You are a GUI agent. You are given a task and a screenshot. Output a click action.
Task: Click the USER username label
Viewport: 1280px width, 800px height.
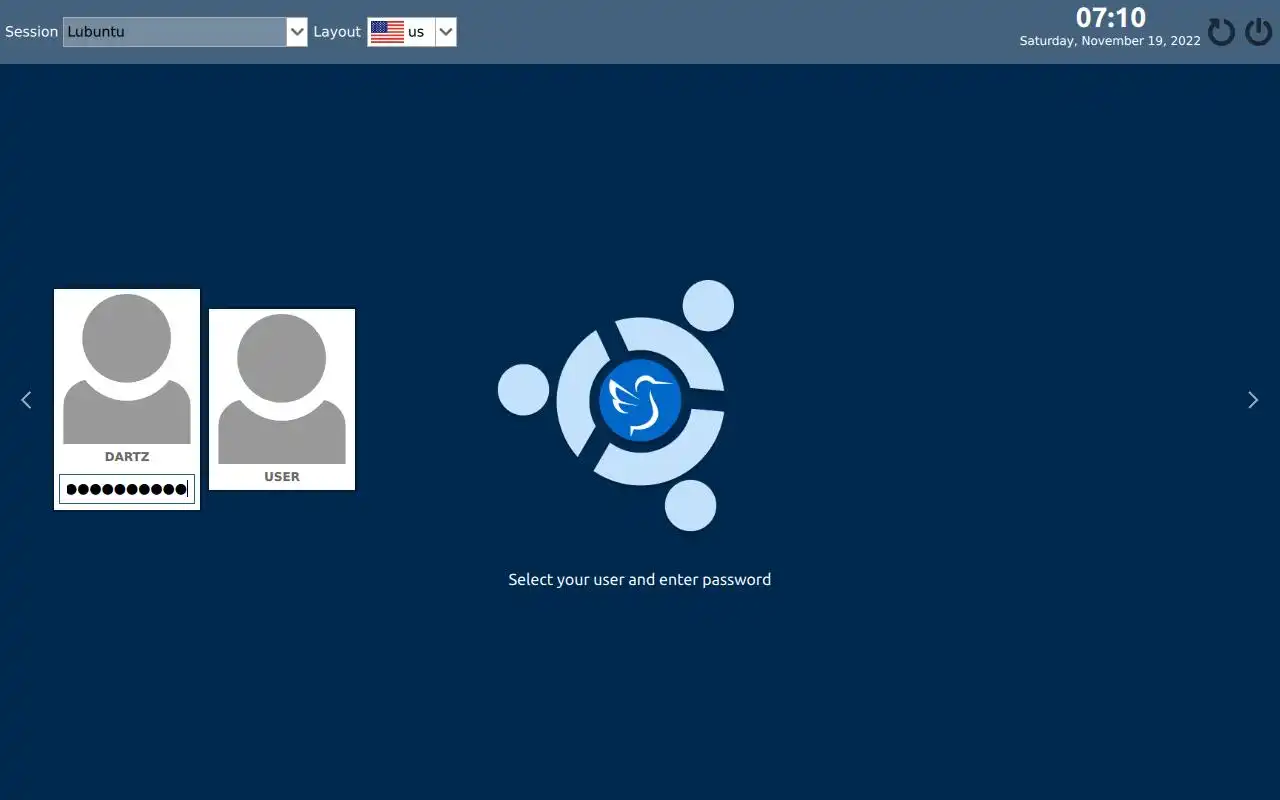(282, 477)
